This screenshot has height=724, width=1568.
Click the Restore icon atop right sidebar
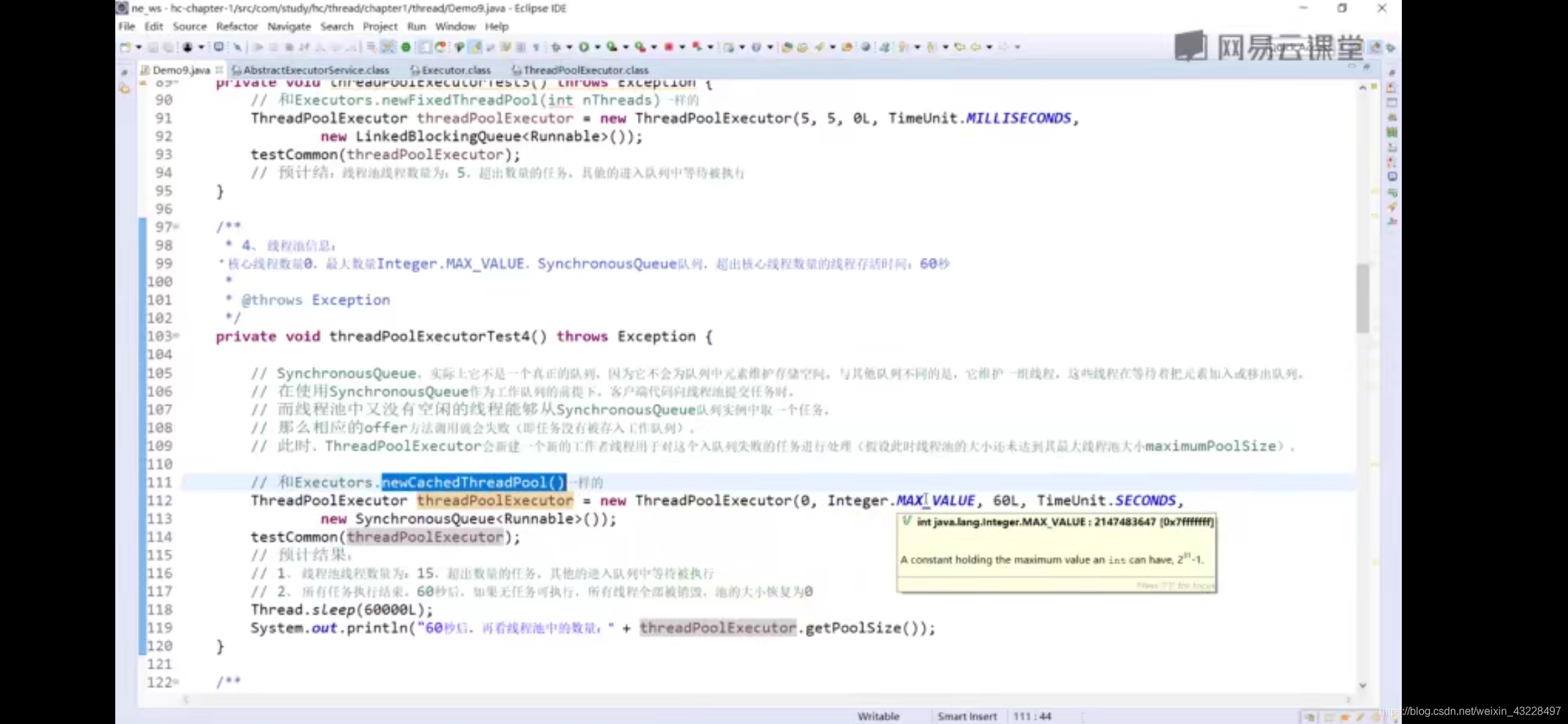point(1392,72)
